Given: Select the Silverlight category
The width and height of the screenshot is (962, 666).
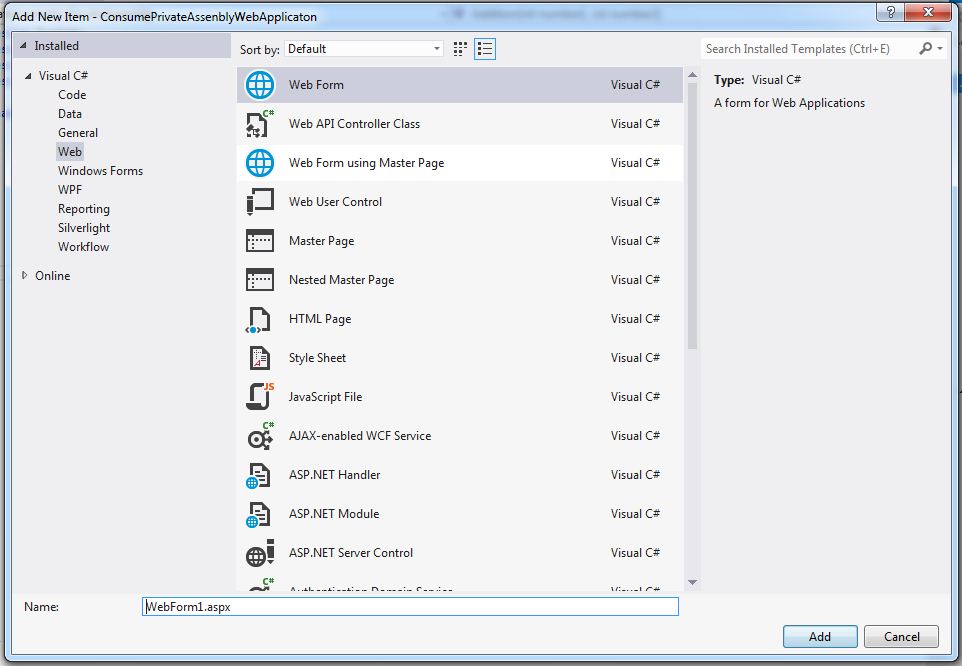Looking at the screenshot, I should [84, 228].
